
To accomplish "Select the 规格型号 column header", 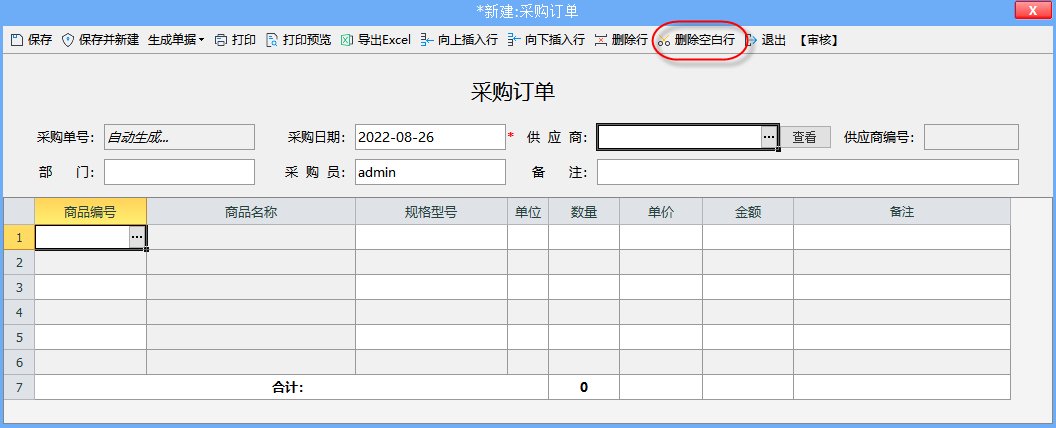I will pyautogui.click(x=432, y=212).
